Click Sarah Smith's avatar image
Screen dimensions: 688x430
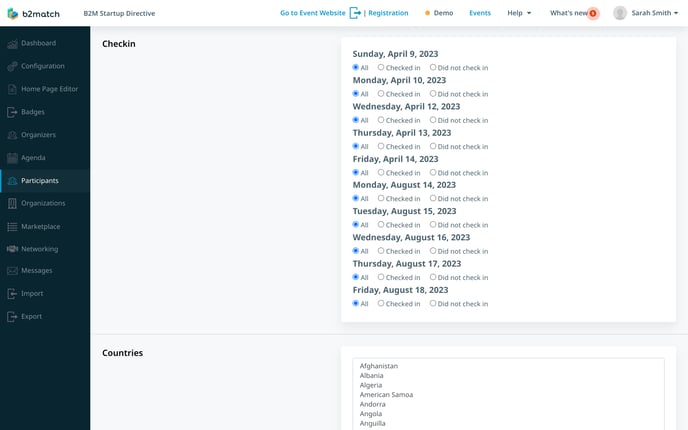click(x=620, y=13)
